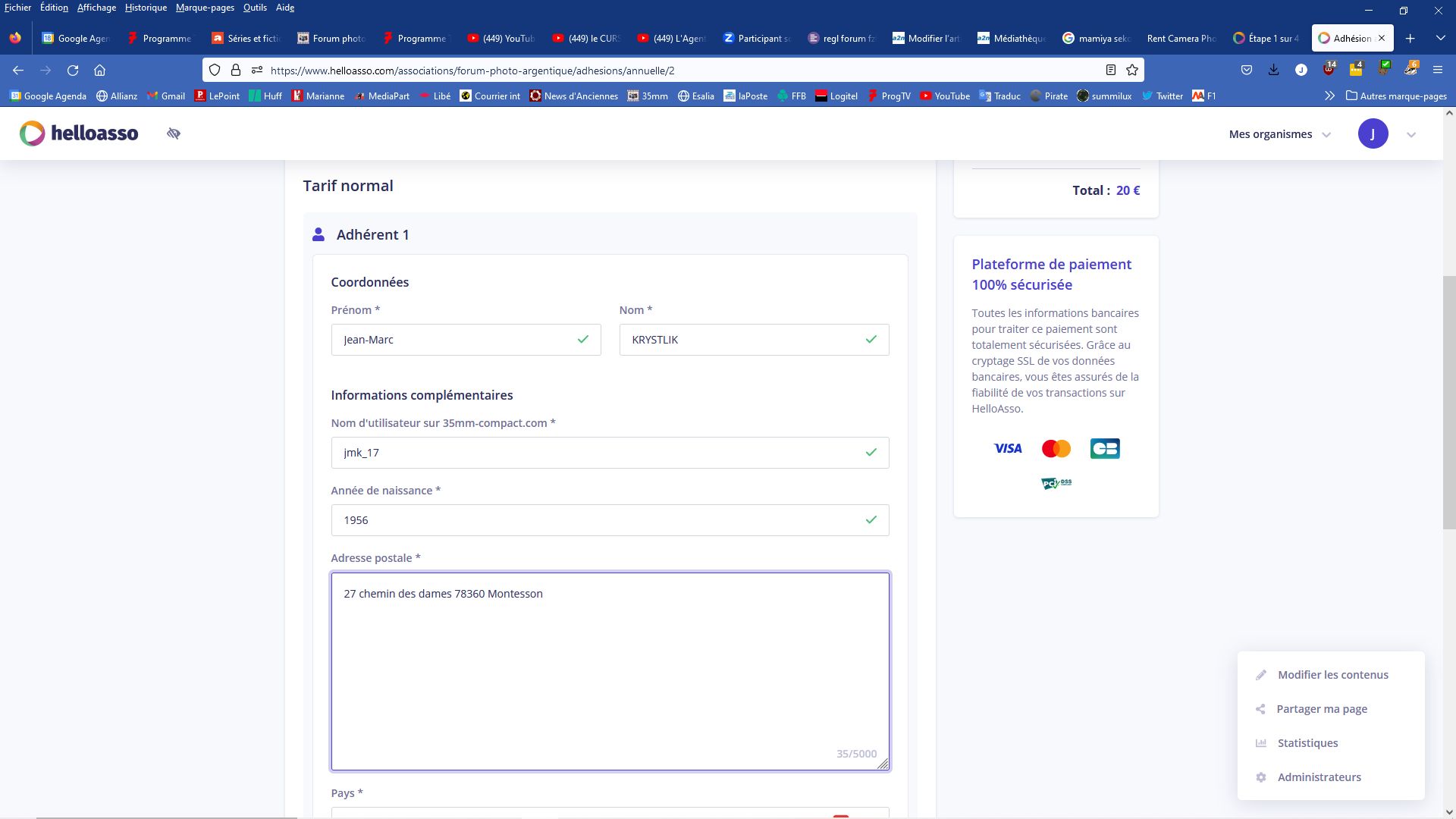The width and height of the screenshot is (1456, 819).
Task: Toggle reader view icon in the address bar
Action: [x=1110, y=70]
